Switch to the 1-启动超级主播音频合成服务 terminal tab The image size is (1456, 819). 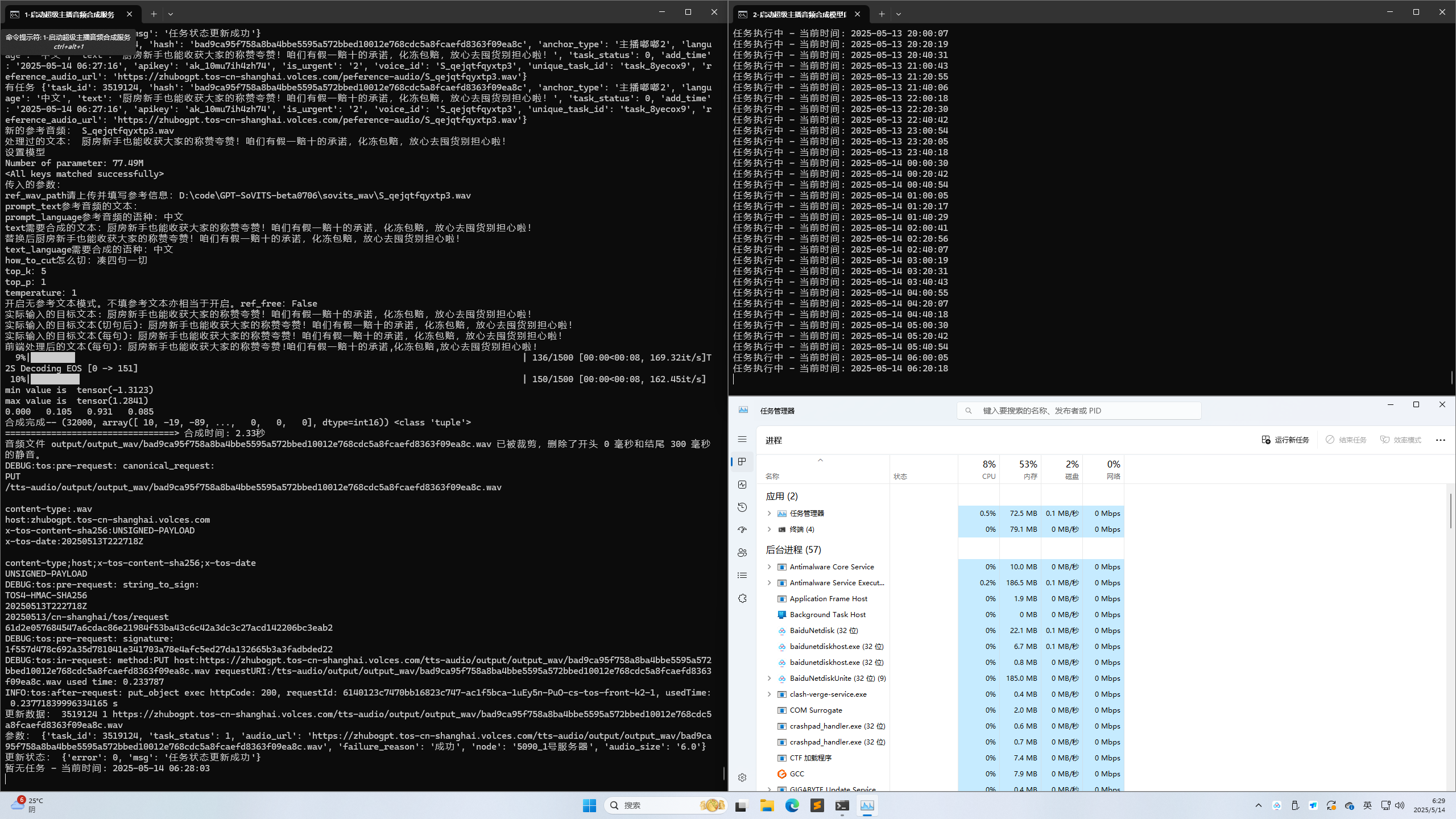(68, 14)
